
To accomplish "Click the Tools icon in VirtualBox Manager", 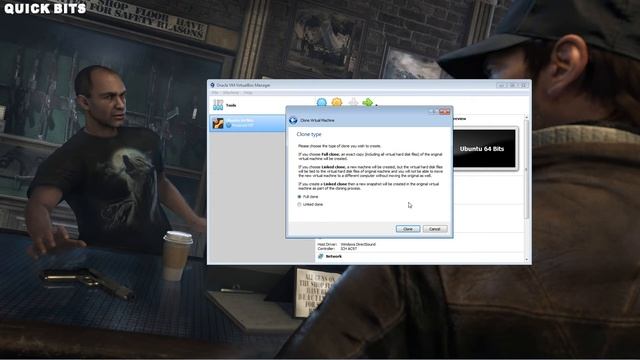I will [218, 105].
